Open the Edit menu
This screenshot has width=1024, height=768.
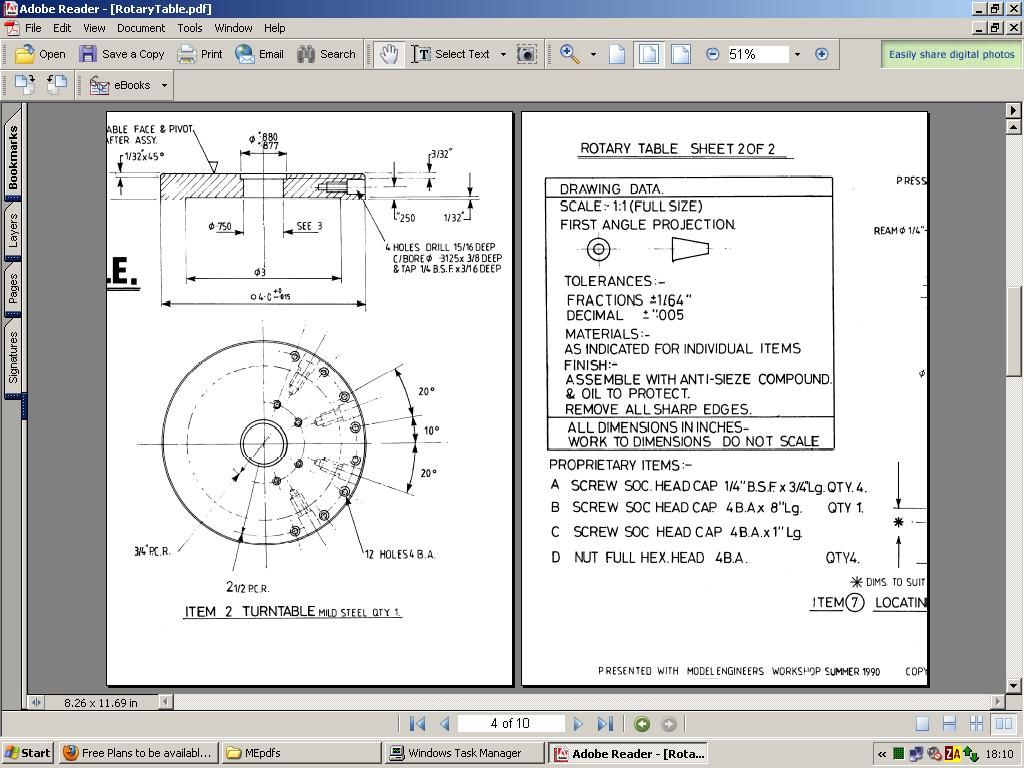pos(62,28)
